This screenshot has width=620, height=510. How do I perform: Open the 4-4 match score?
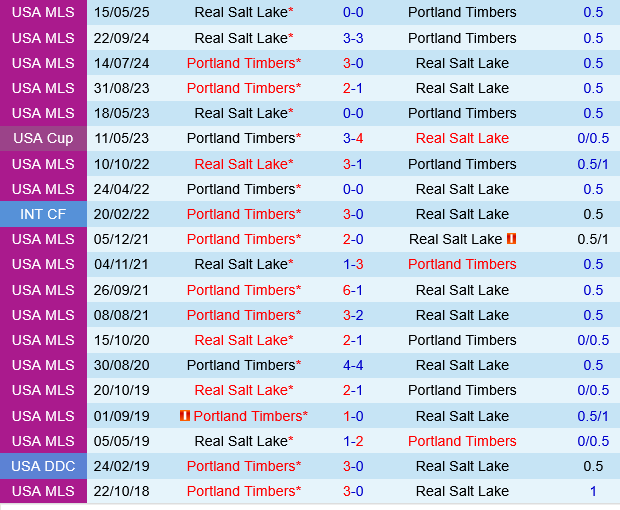353,365
